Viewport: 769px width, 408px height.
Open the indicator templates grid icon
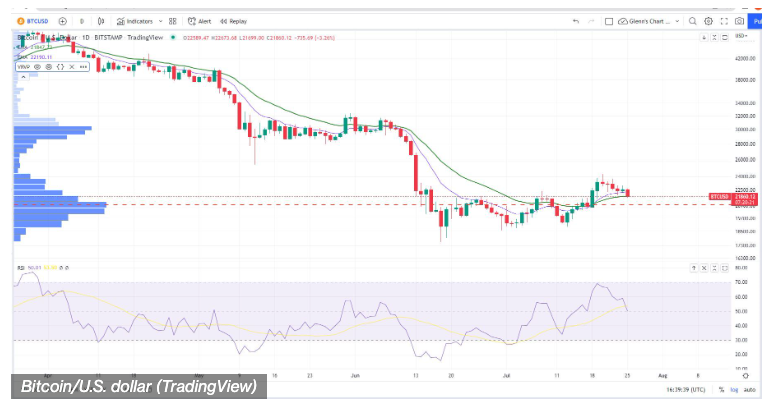point(173,21)
